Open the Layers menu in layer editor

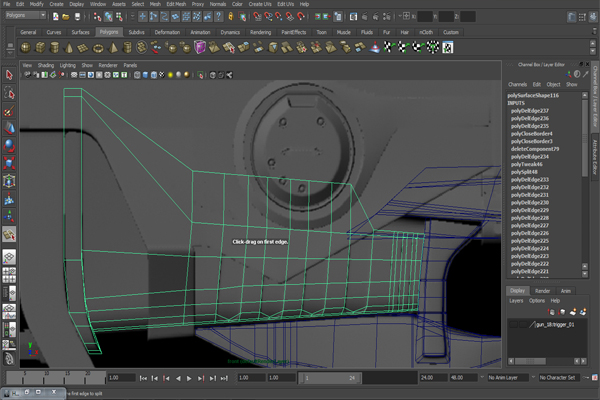pos(516,301)
